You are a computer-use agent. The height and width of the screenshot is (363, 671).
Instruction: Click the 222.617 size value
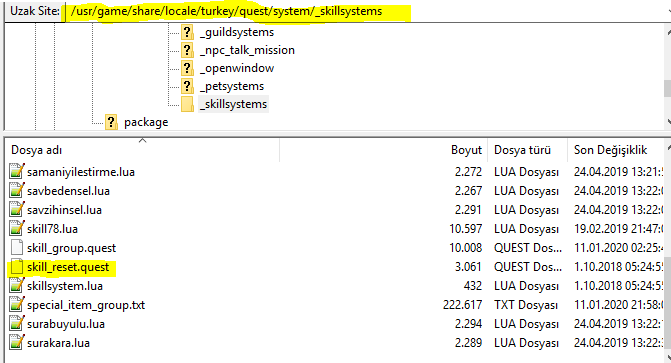click(462, 305)
